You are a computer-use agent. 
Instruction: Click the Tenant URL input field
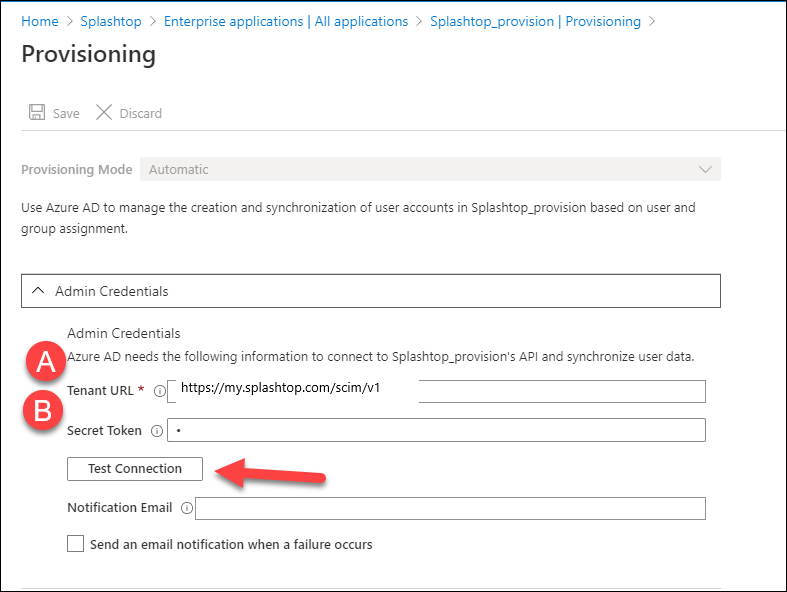pyautogui.click(x=436, y=391)
